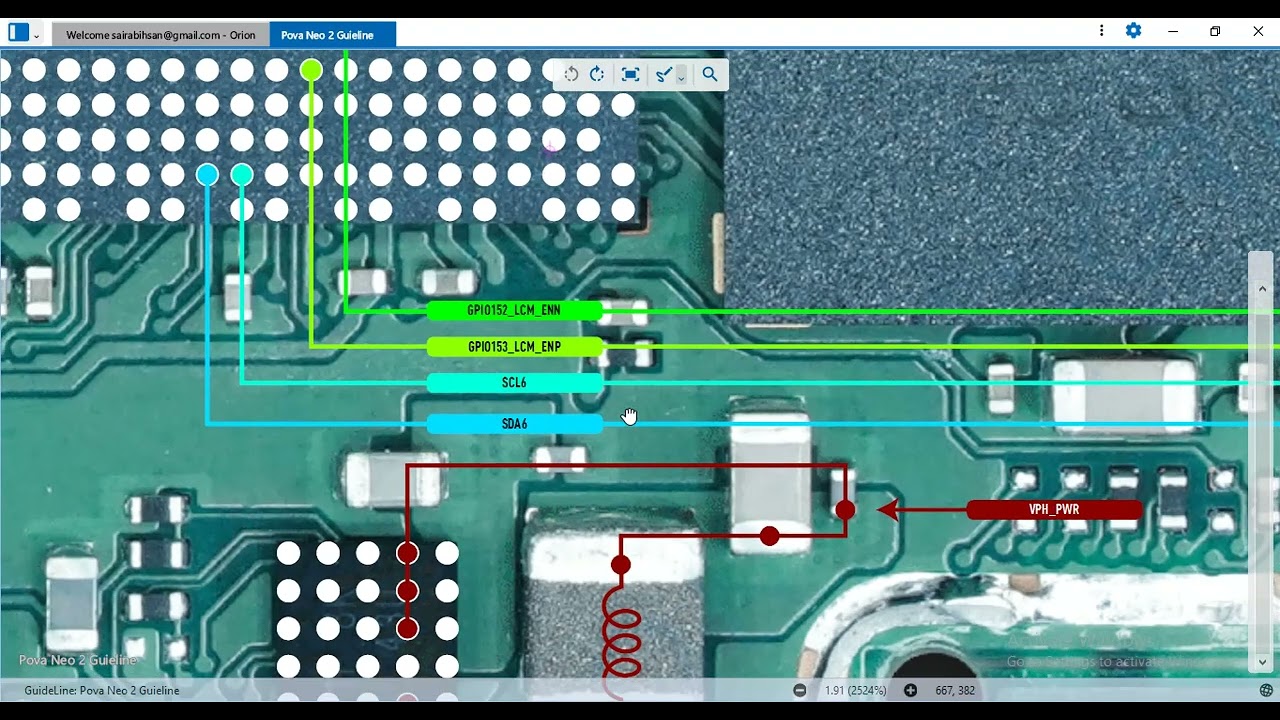Click the zoom value 1.91 (2524%)
This screenshot has height=720, width=1280.
[856, 690]
